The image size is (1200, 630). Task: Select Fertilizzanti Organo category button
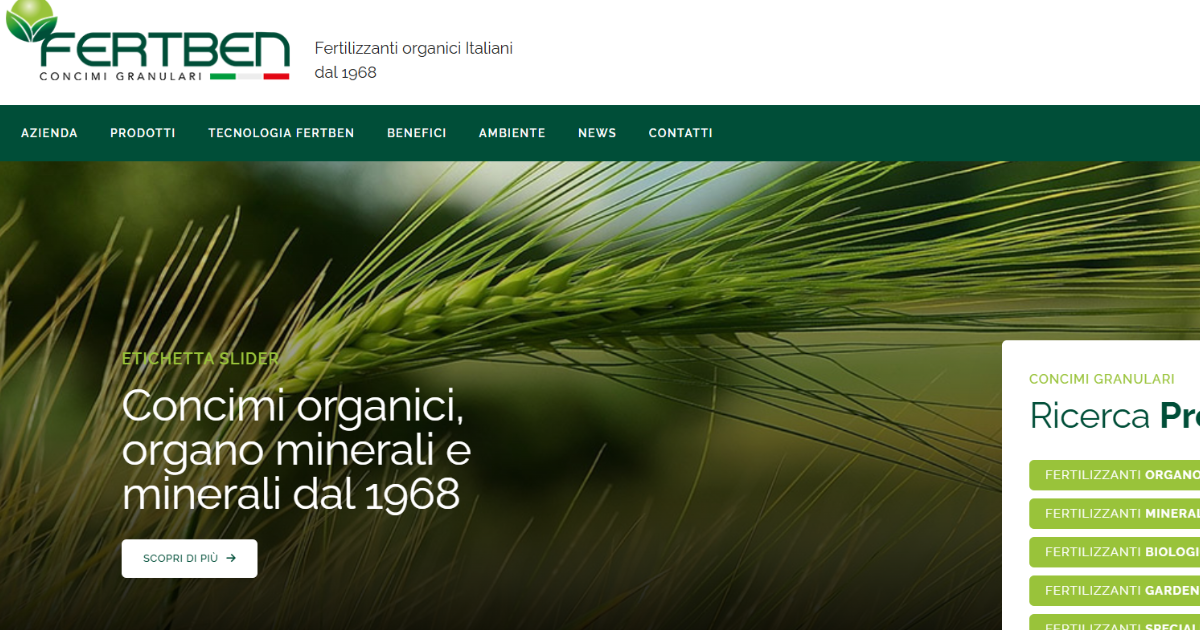[1114, 475]
